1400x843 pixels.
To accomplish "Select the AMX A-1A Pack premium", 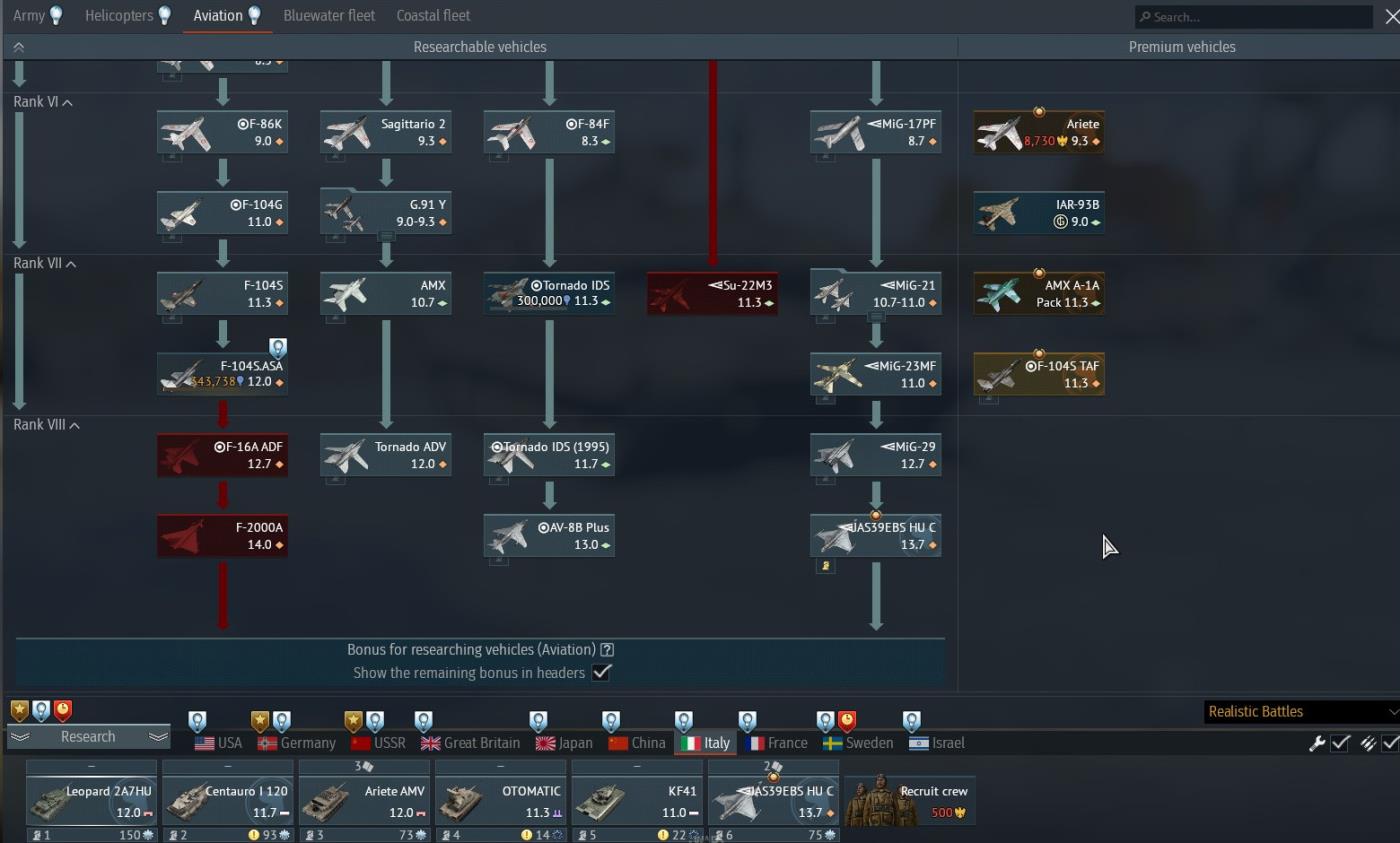I will click(1039, 293).
